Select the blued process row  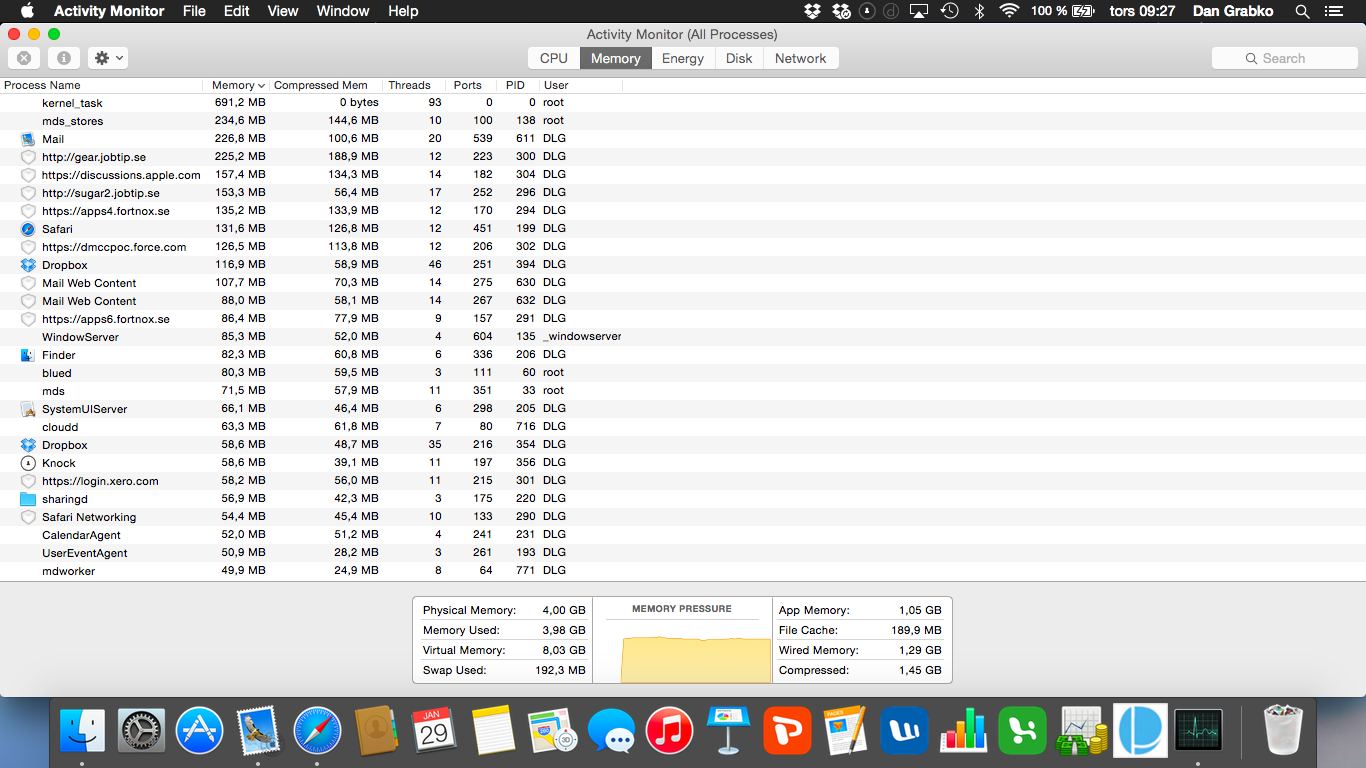(x=683, y=373)
